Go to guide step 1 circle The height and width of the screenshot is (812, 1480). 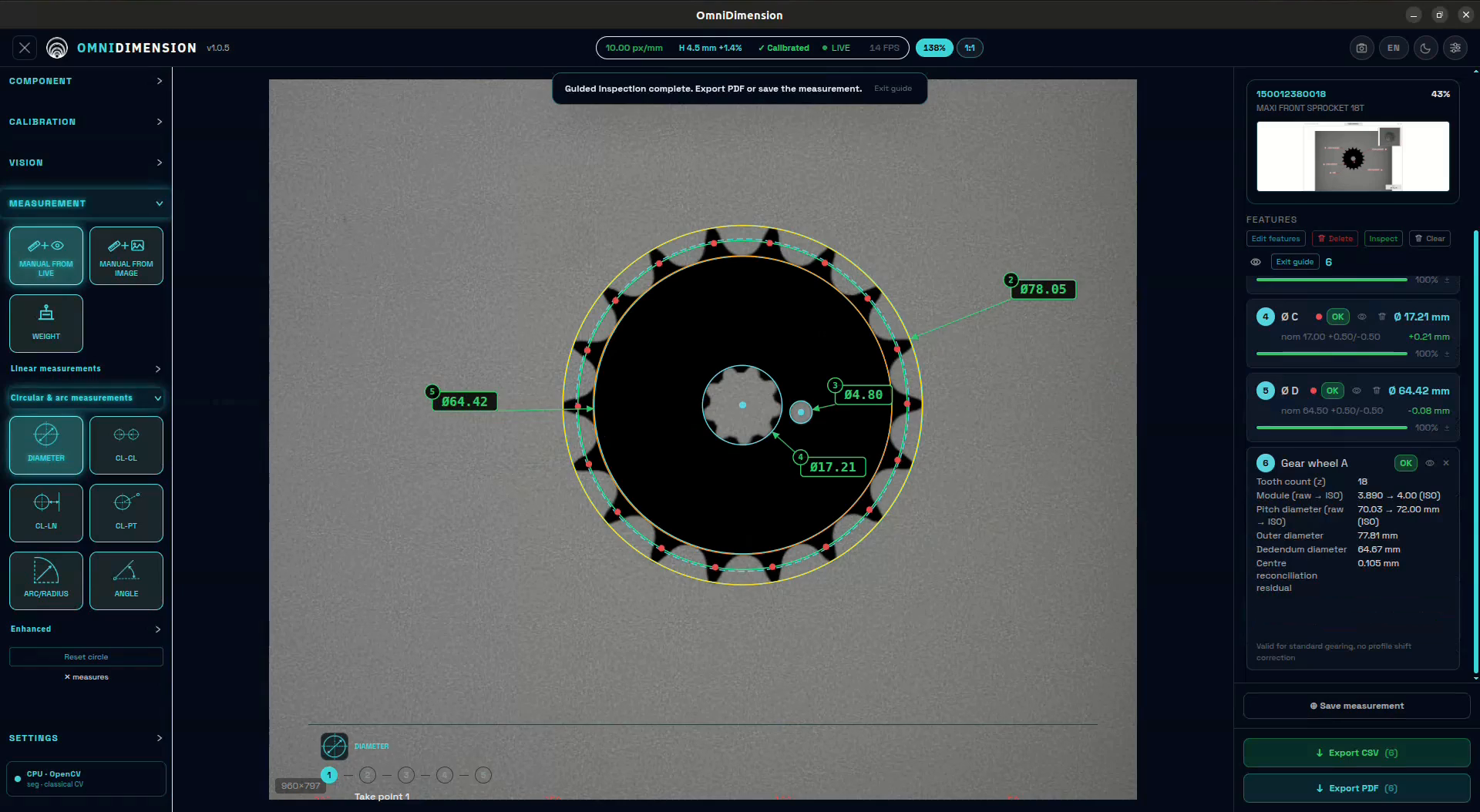point(329,775)
